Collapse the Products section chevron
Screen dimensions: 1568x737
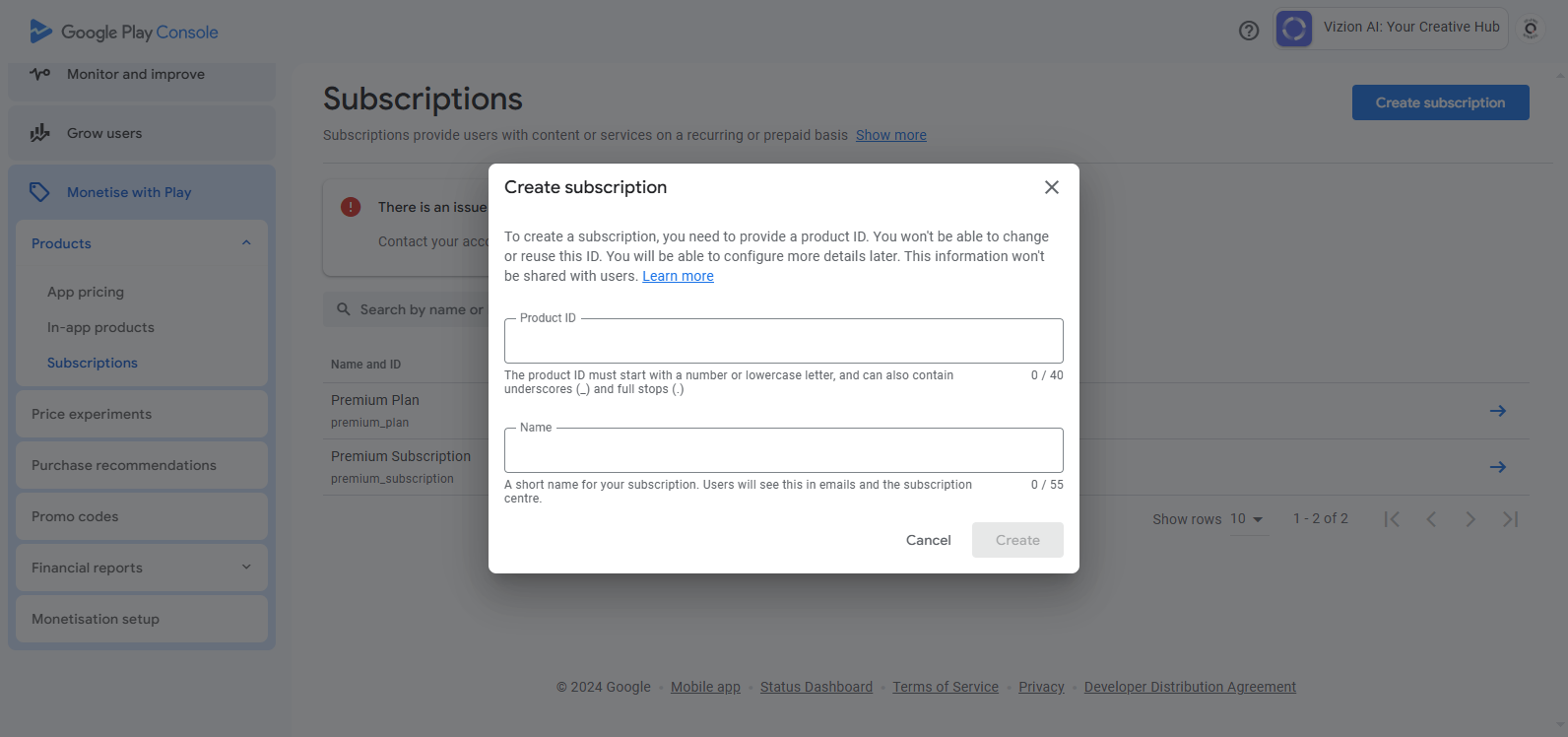(x=246, y=243)
